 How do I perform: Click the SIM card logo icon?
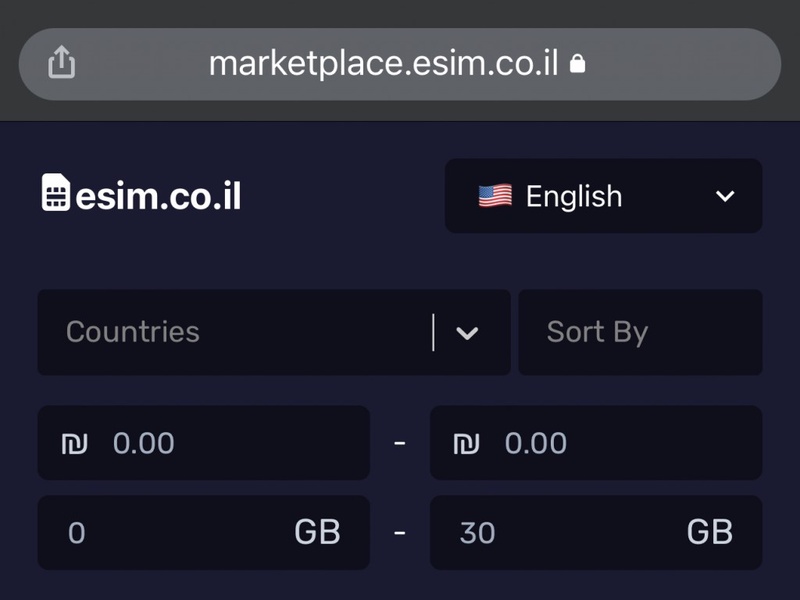coord(56,192)
